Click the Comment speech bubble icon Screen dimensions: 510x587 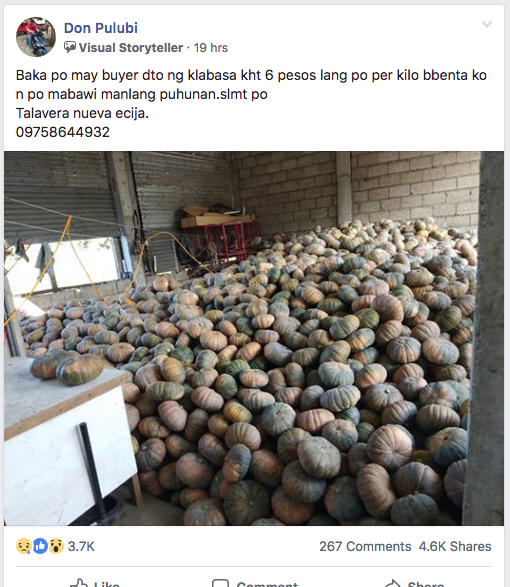(x=220, y=583)
